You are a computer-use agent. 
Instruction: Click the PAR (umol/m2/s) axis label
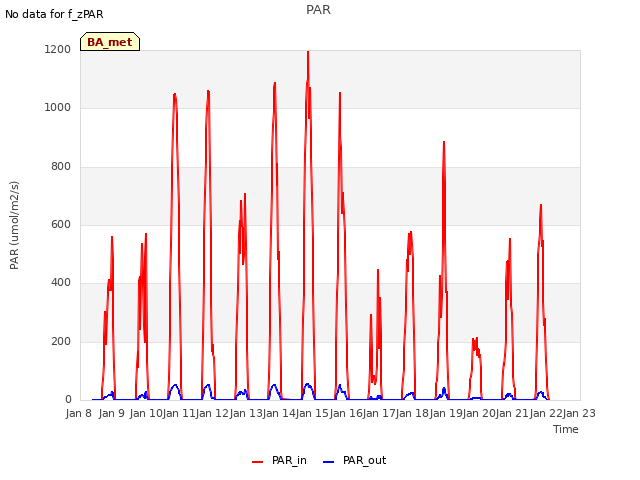[14, 225]
